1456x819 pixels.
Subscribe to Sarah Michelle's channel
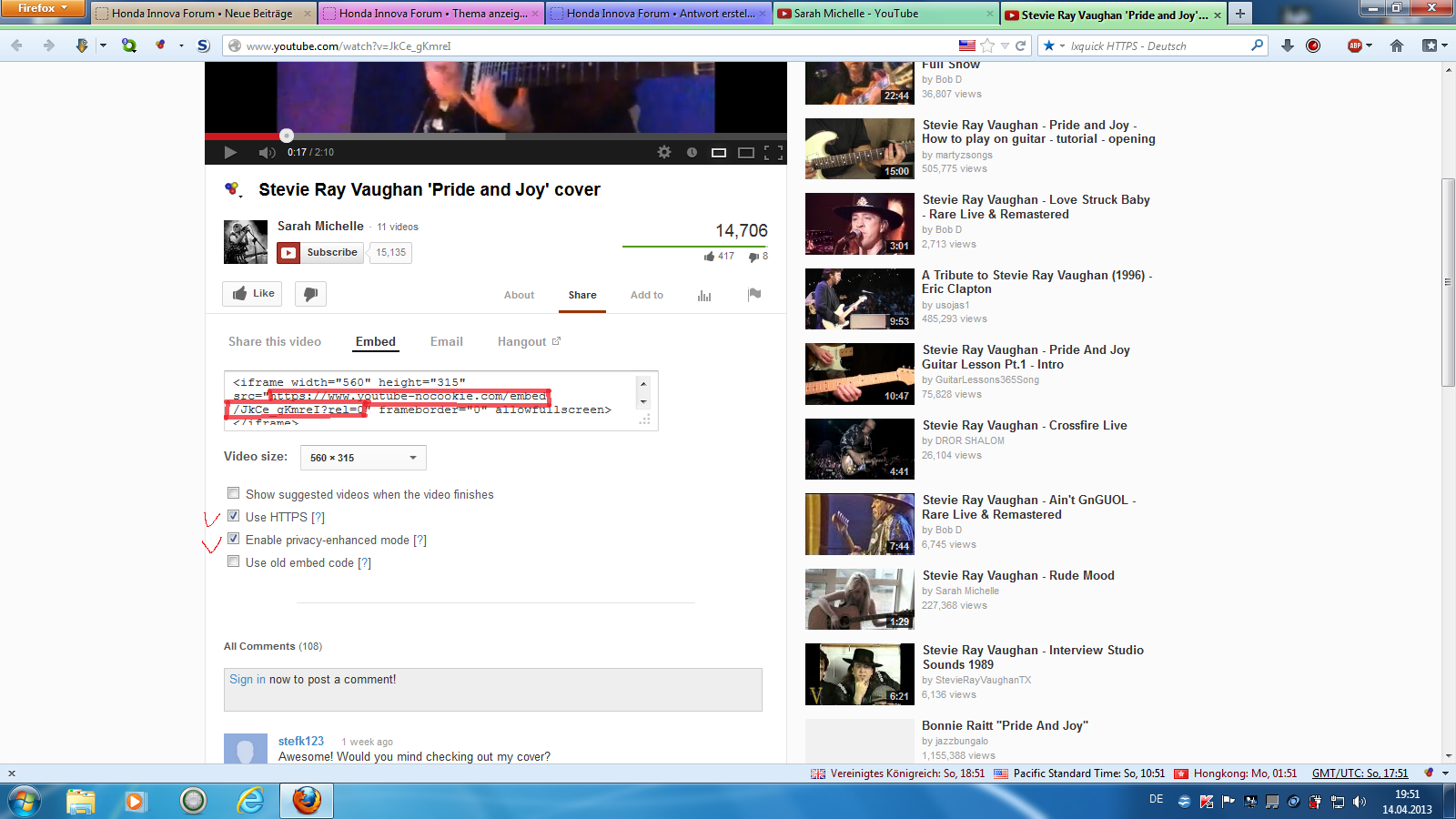(321, 253)
